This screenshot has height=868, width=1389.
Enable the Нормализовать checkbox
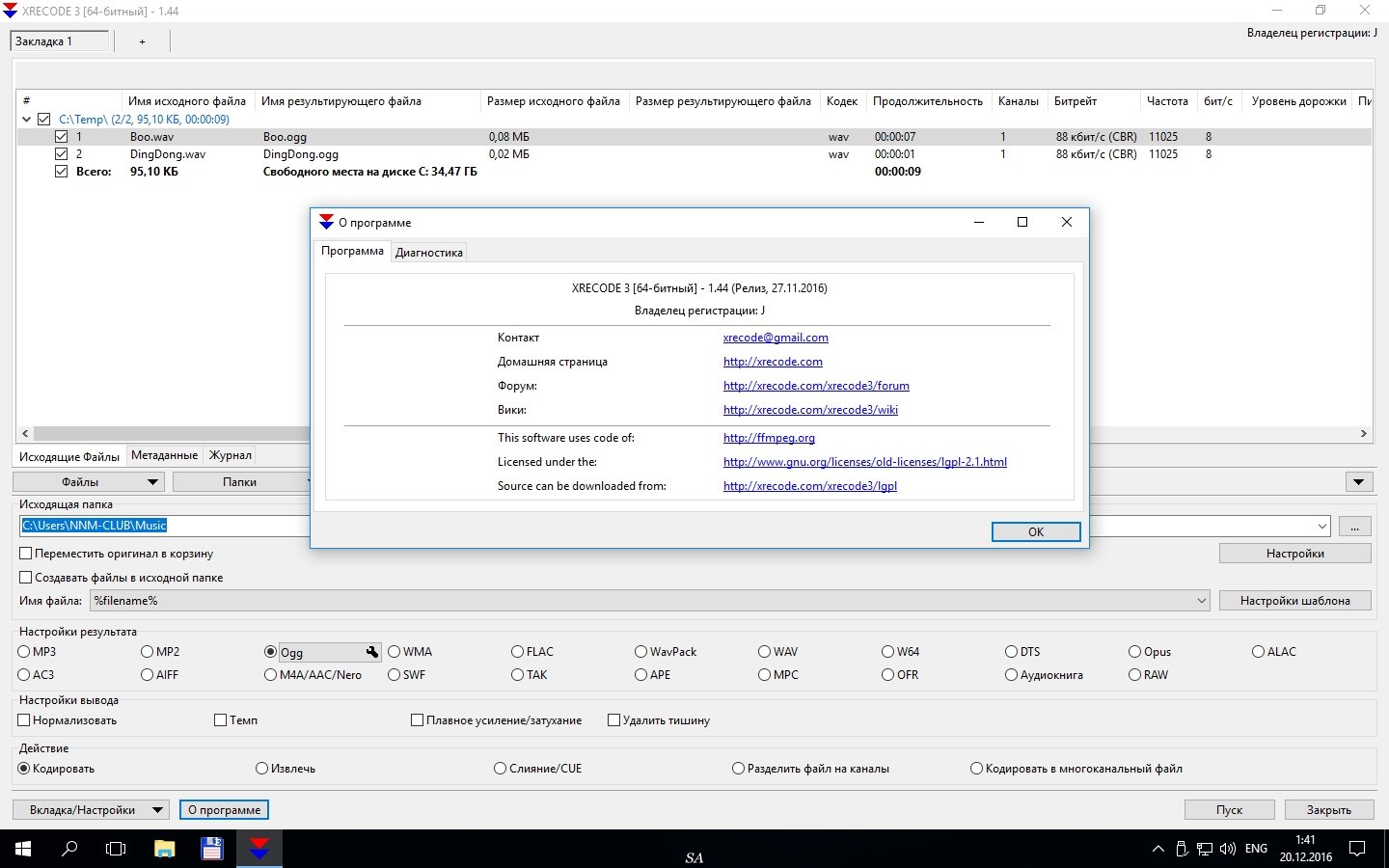point(25,720)
